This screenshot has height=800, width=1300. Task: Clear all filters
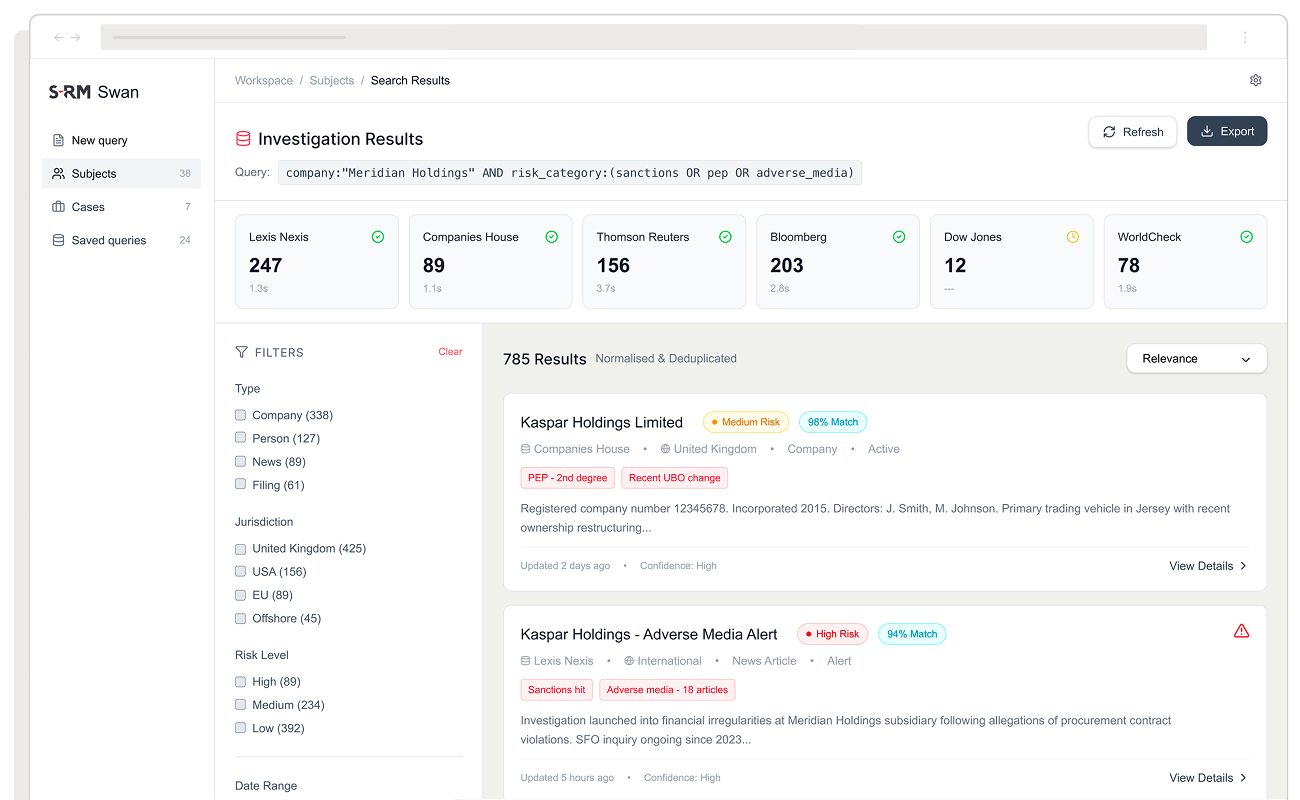pos(450,352)
